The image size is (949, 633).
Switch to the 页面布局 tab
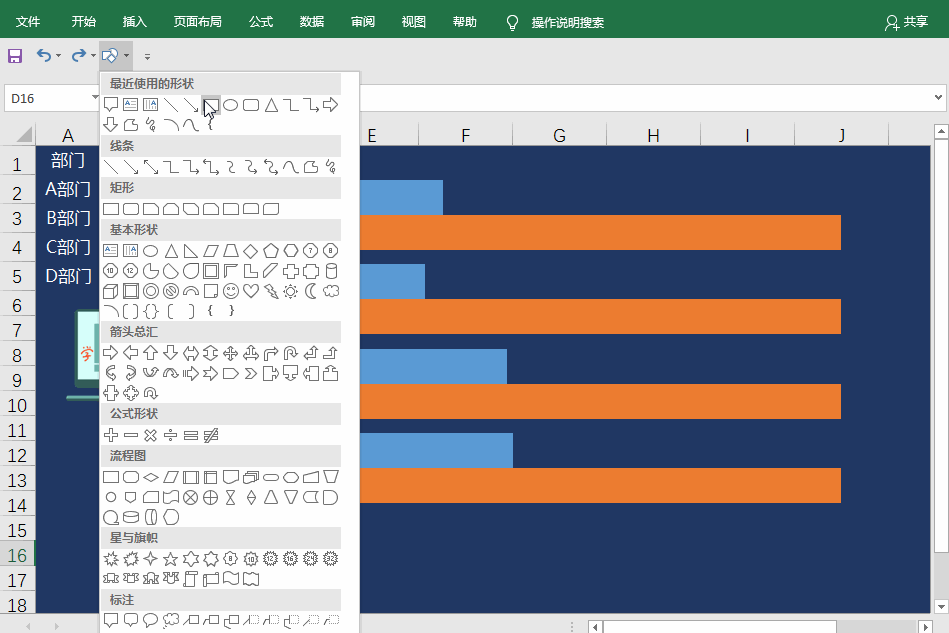[x=197, y=22]
